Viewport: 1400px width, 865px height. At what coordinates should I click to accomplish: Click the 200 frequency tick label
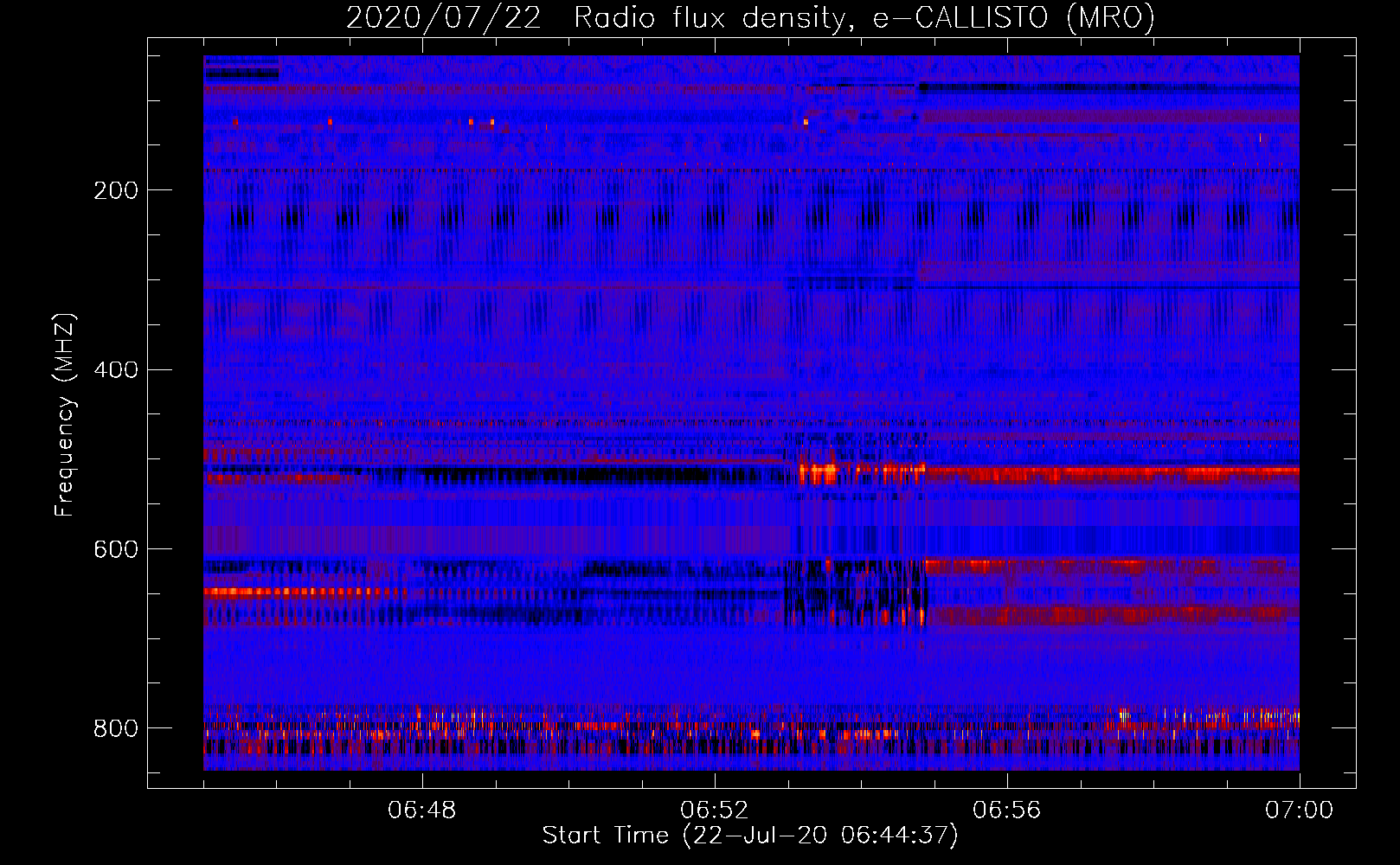pos(115,190)
